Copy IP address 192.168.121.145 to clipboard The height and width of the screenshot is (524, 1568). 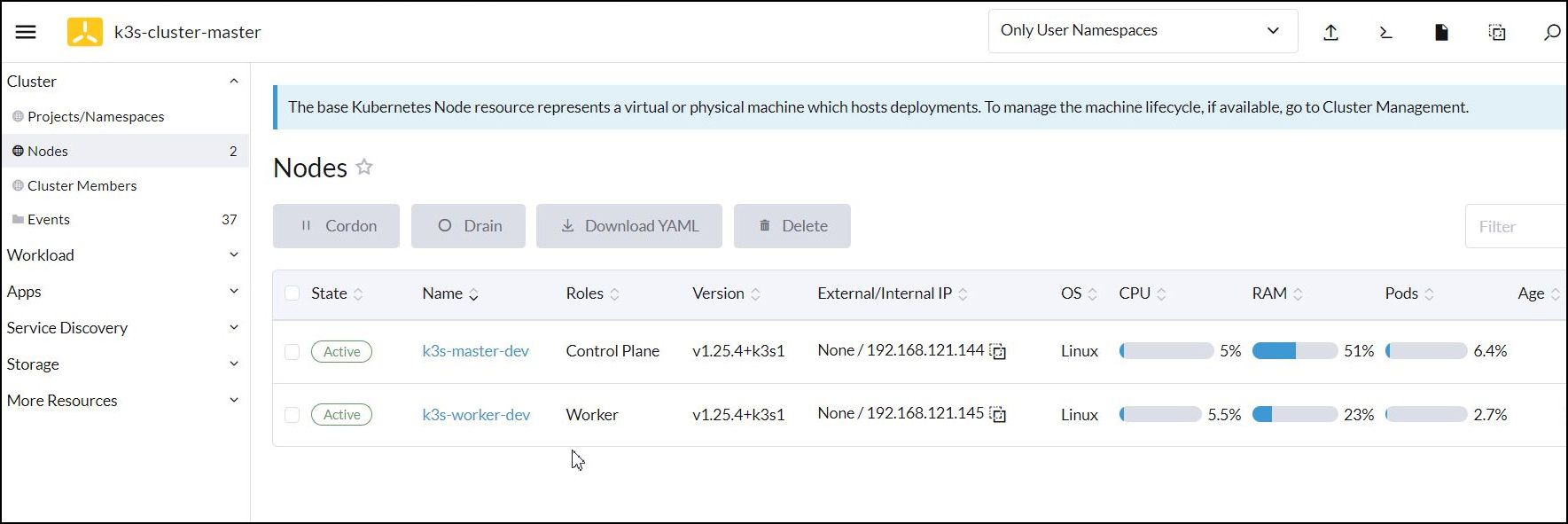click(x=998, y=414)
